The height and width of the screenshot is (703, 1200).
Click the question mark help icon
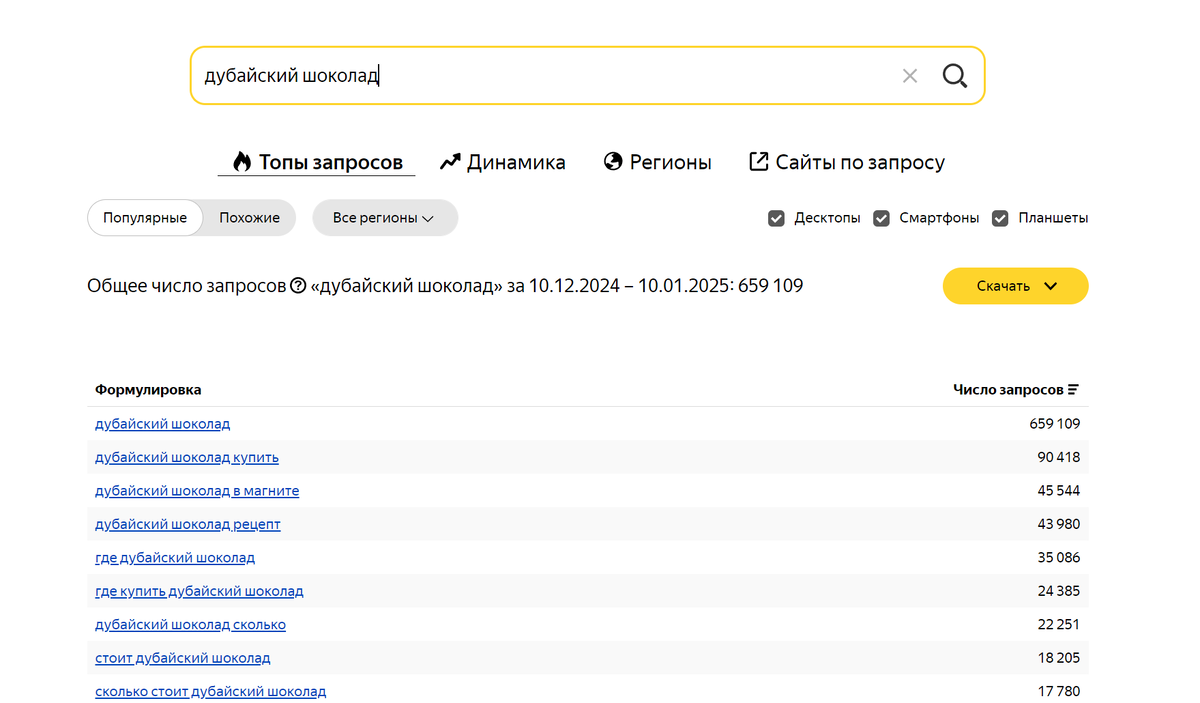297,287
